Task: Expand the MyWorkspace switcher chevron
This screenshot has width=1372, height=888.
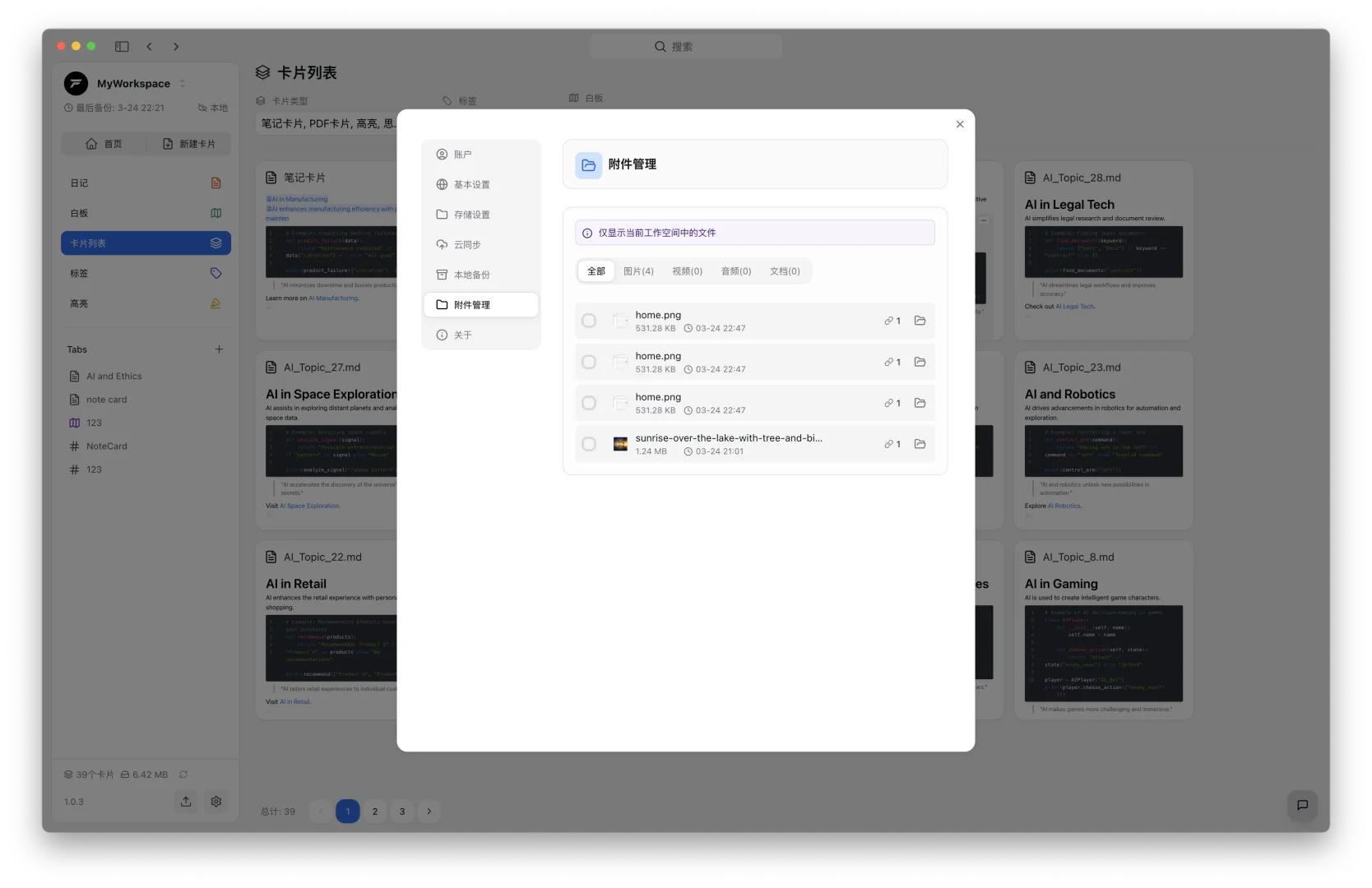Action: (183, 84)
